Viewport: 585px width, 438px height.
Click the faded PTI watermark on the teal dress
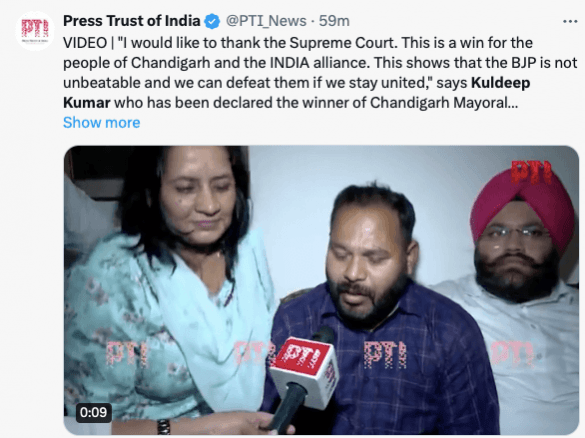pos(127,354)
